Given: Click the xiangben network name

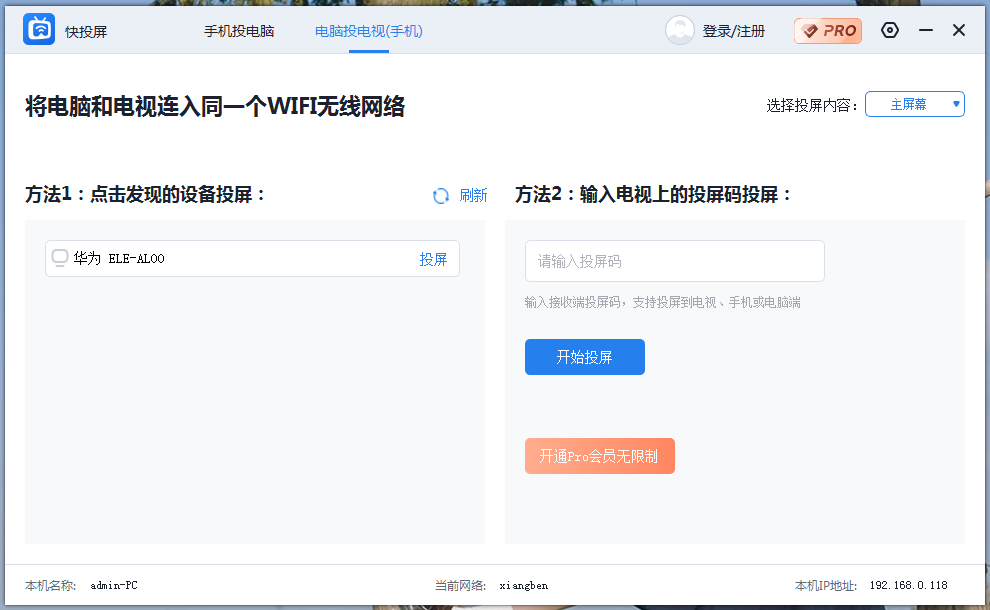Looking at the screenshot, I should coord(523,585).
